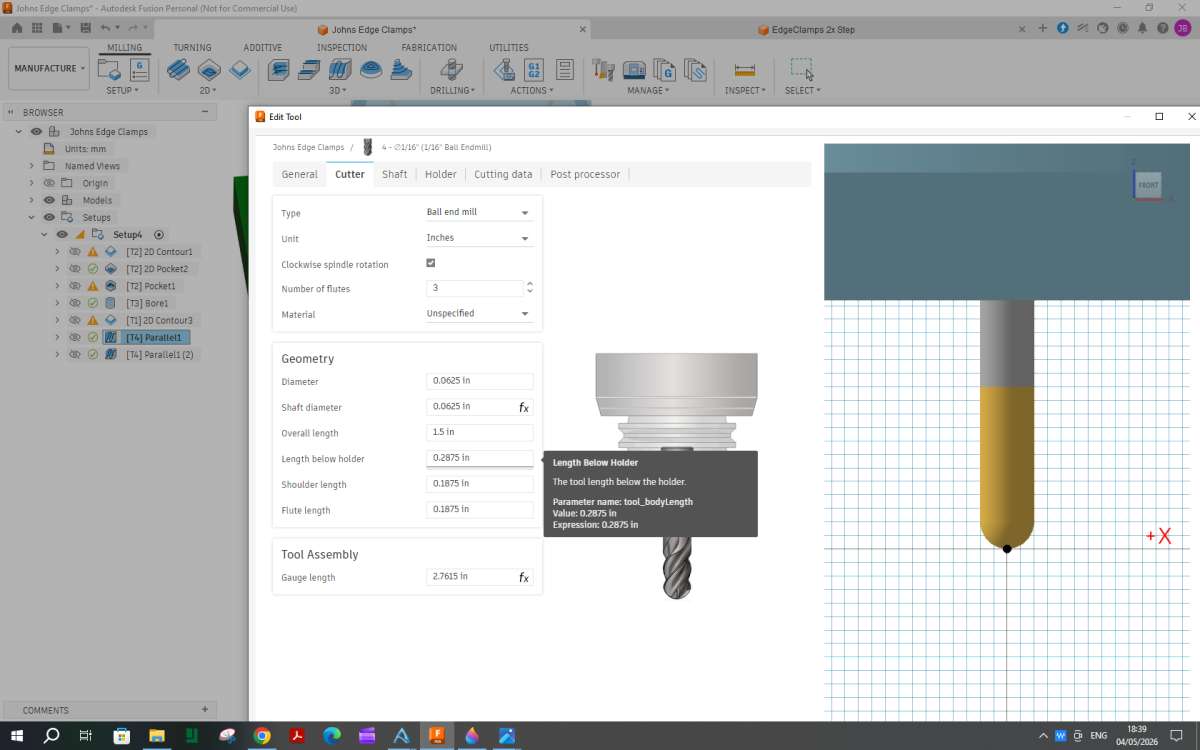
Task: Click the fx icon beside Shaft diameter
Action: pos(524,408)
